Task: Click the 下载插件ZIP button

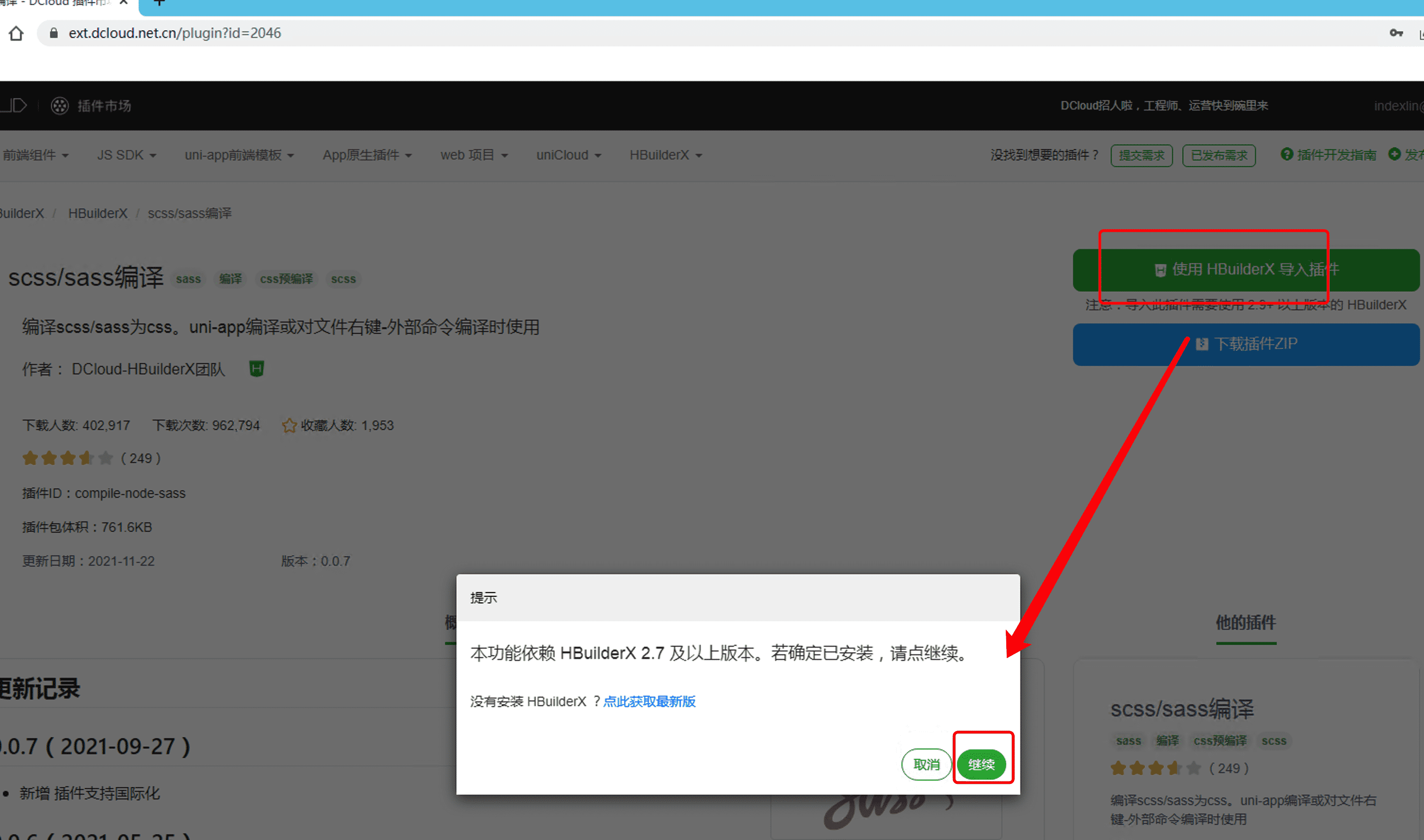Action: click(x=1246, y=344)
